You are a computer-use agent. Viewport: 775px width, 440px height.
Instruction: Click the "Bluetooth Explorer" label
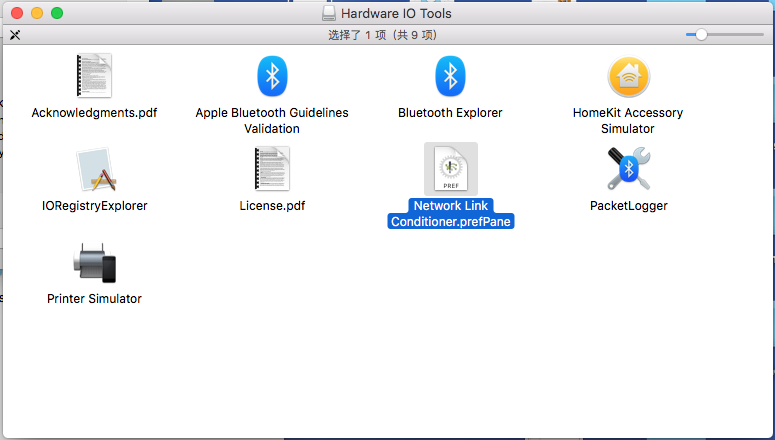click(450, 113)
